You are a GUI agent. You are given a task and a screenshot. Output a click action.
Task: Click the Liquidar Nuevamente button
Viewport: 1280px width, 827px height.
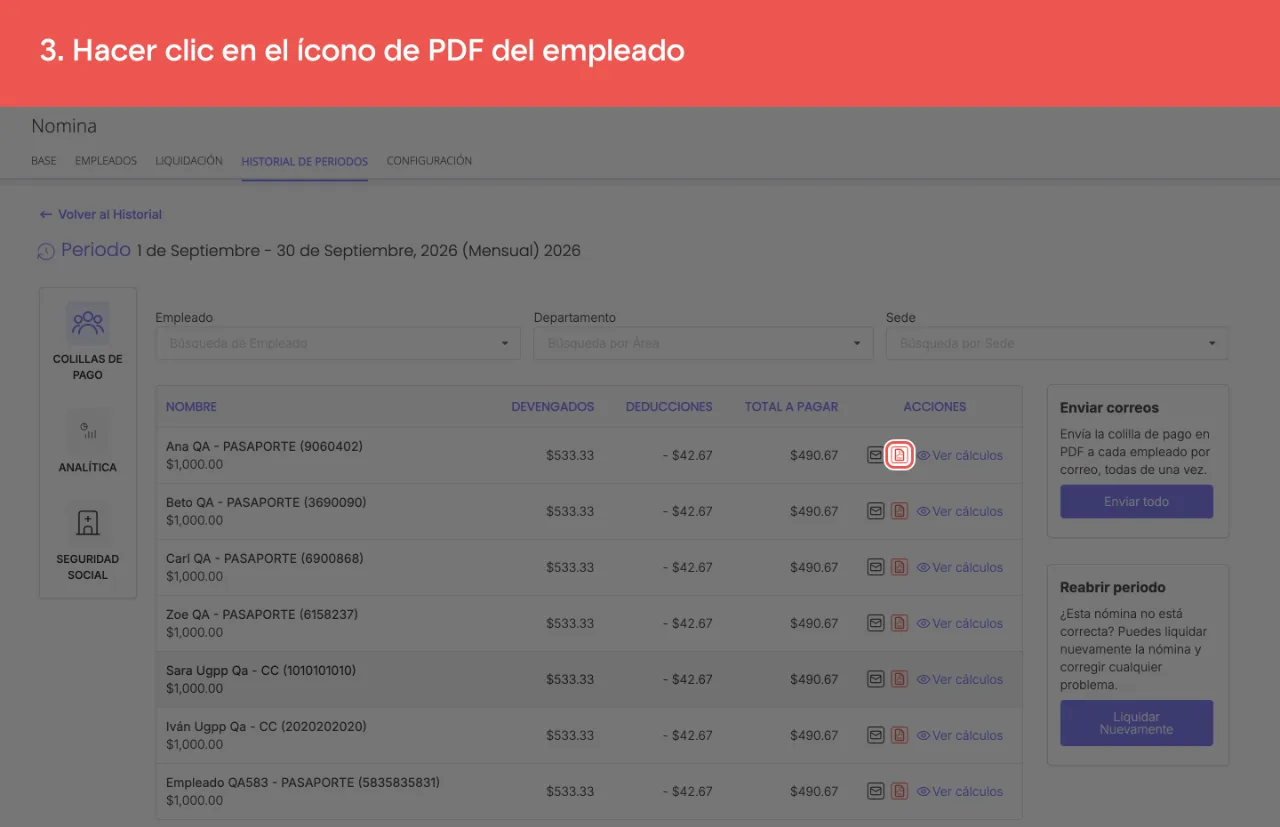[1137, 723]
